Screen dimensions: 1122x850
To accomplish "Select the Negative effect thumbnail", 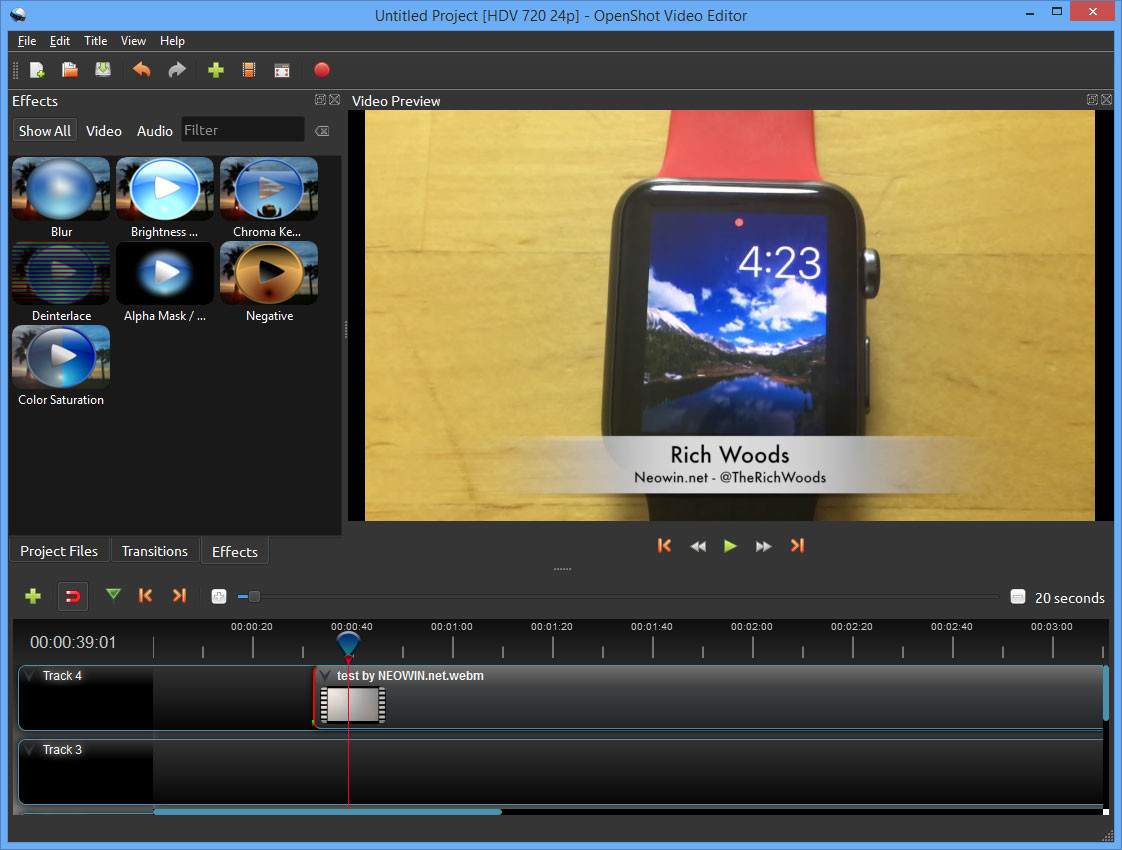I will tap(269, 273).
